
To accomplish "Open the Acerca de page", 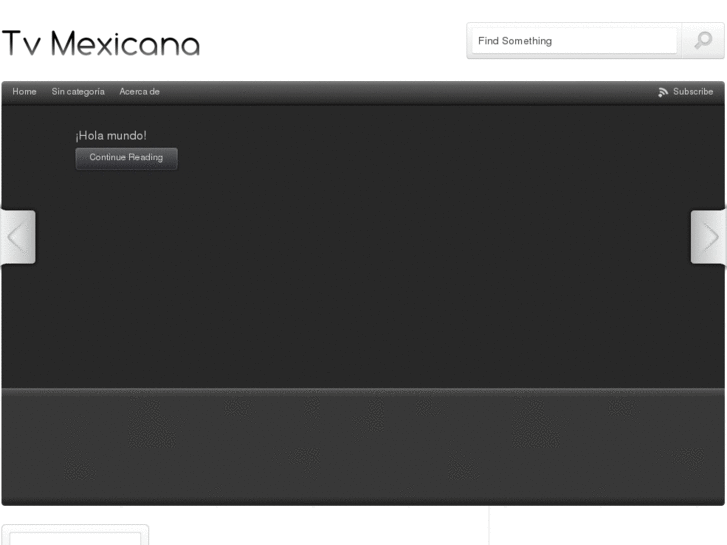I will click(139, 91).
